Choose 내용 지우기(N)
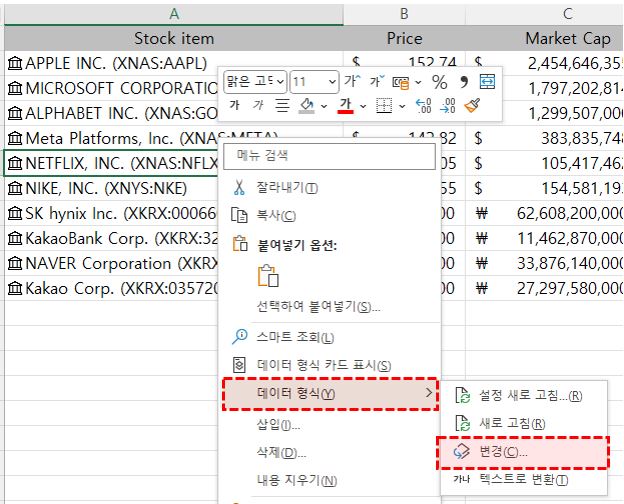Screen dimensions: 624x504 [330, 481]
